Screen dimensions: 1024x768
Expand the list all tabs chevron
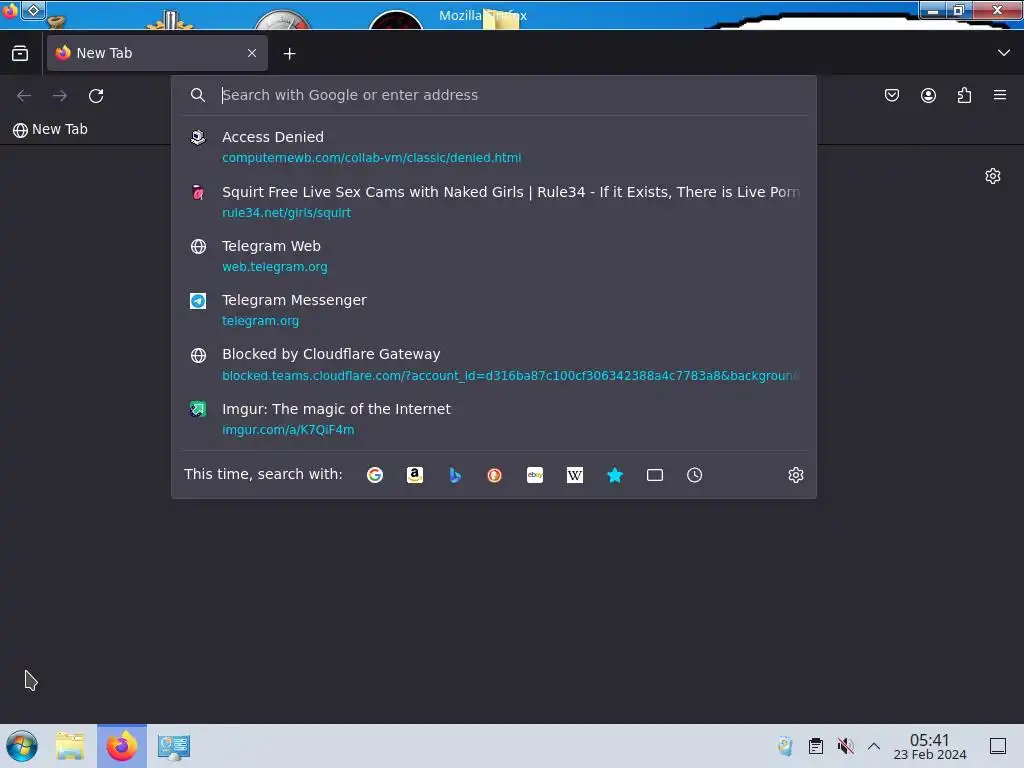point(1004,53)
